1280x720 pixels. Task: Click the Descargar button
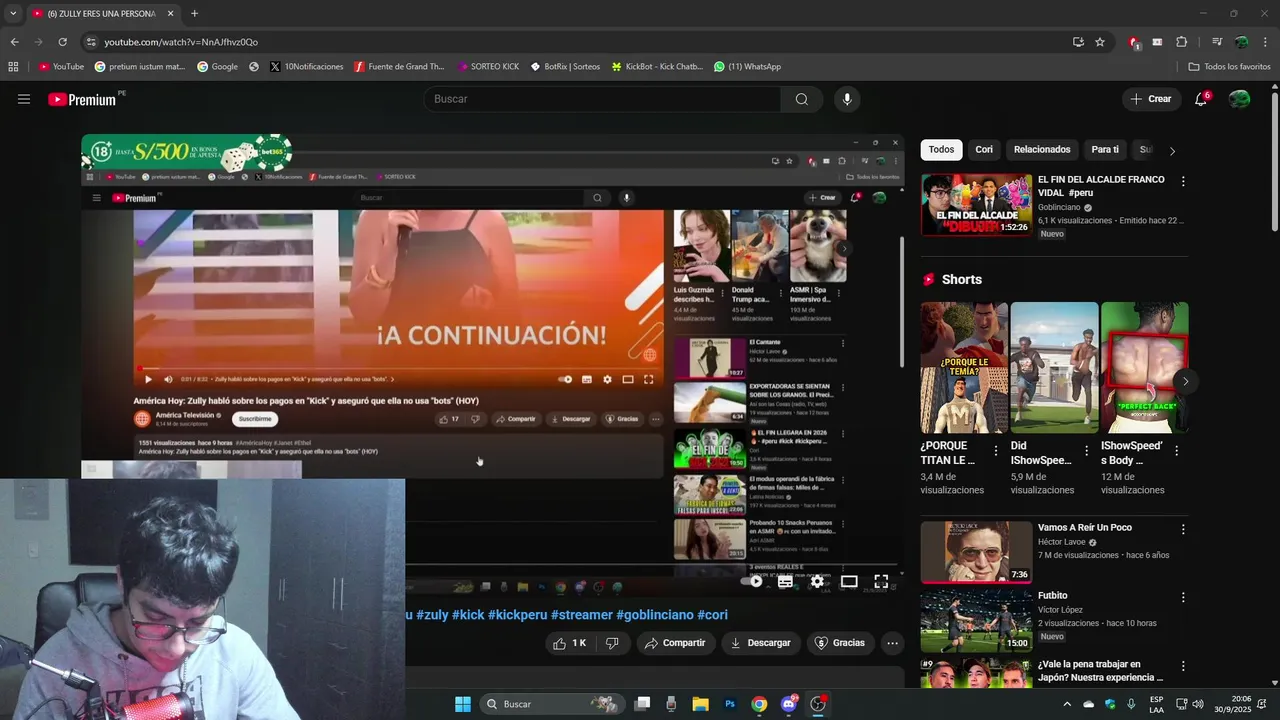[x=760, y=643]
